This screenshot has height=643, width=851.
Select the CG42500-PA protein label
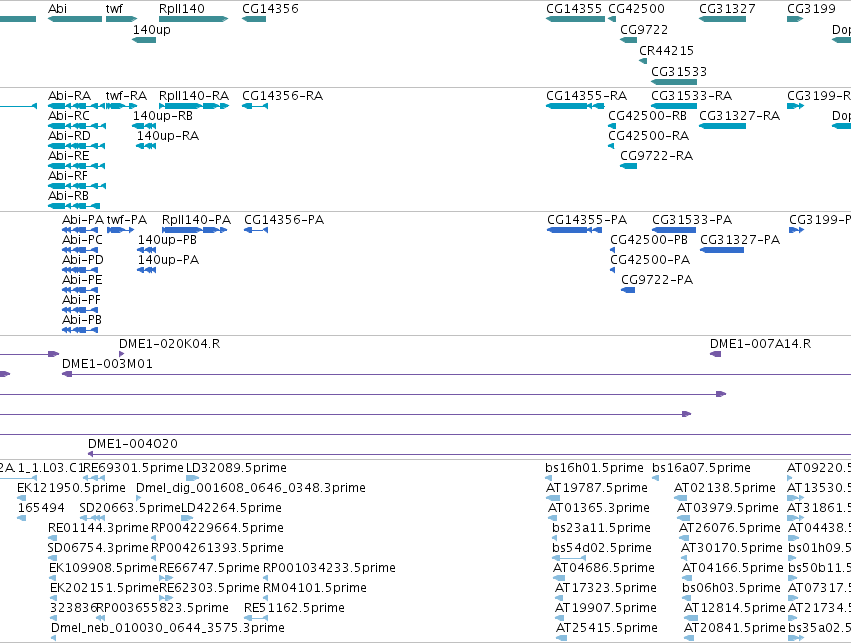pos(650,260)
